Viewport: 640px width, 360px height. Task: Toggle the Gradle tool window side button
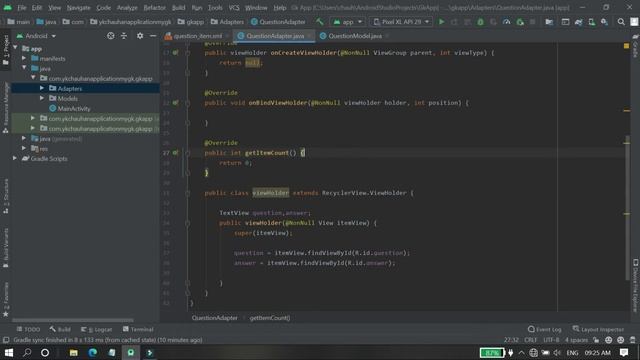[x=636, y=46]
